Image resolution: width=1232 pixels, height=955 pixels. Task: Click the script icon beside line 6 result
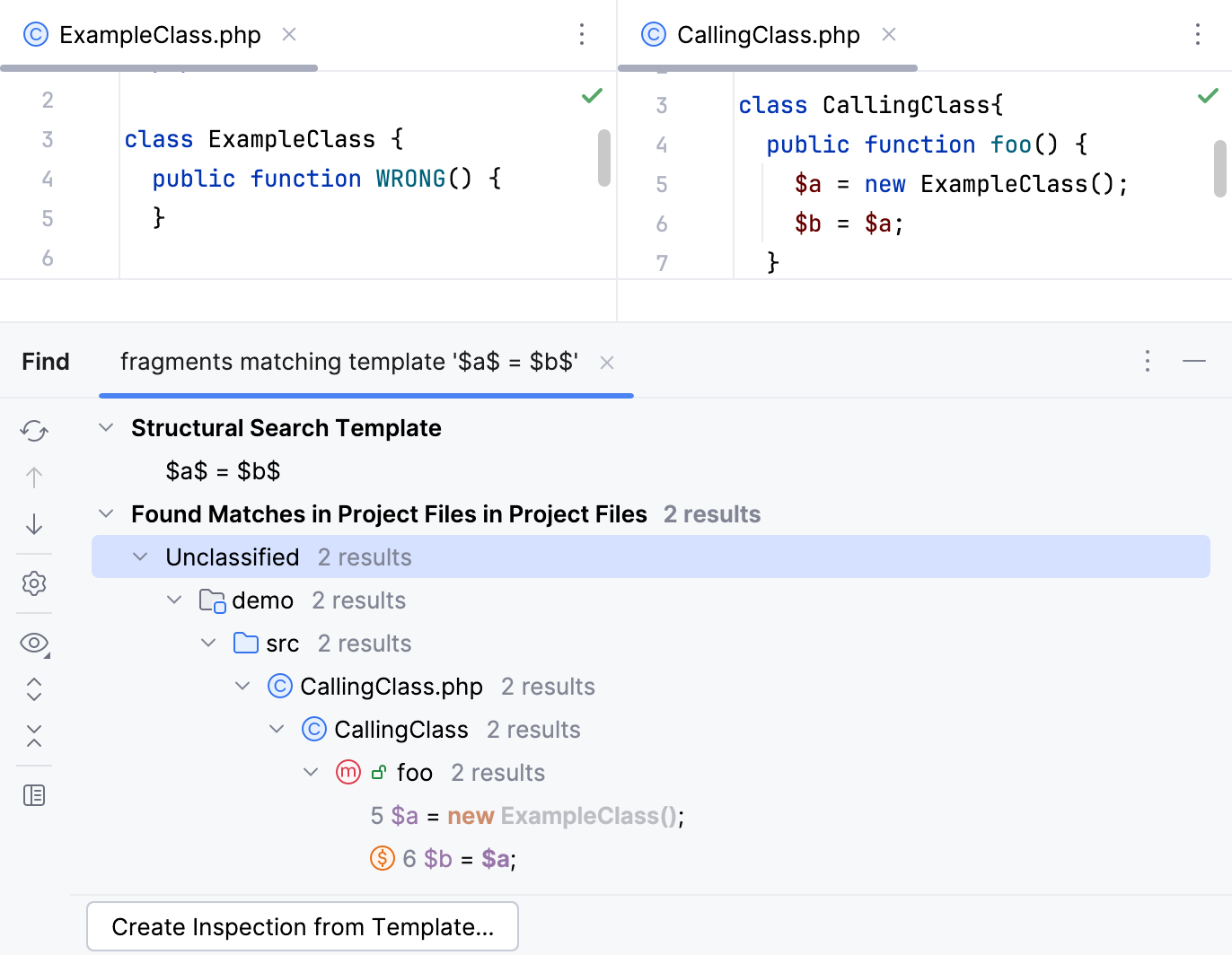point(382,858)
